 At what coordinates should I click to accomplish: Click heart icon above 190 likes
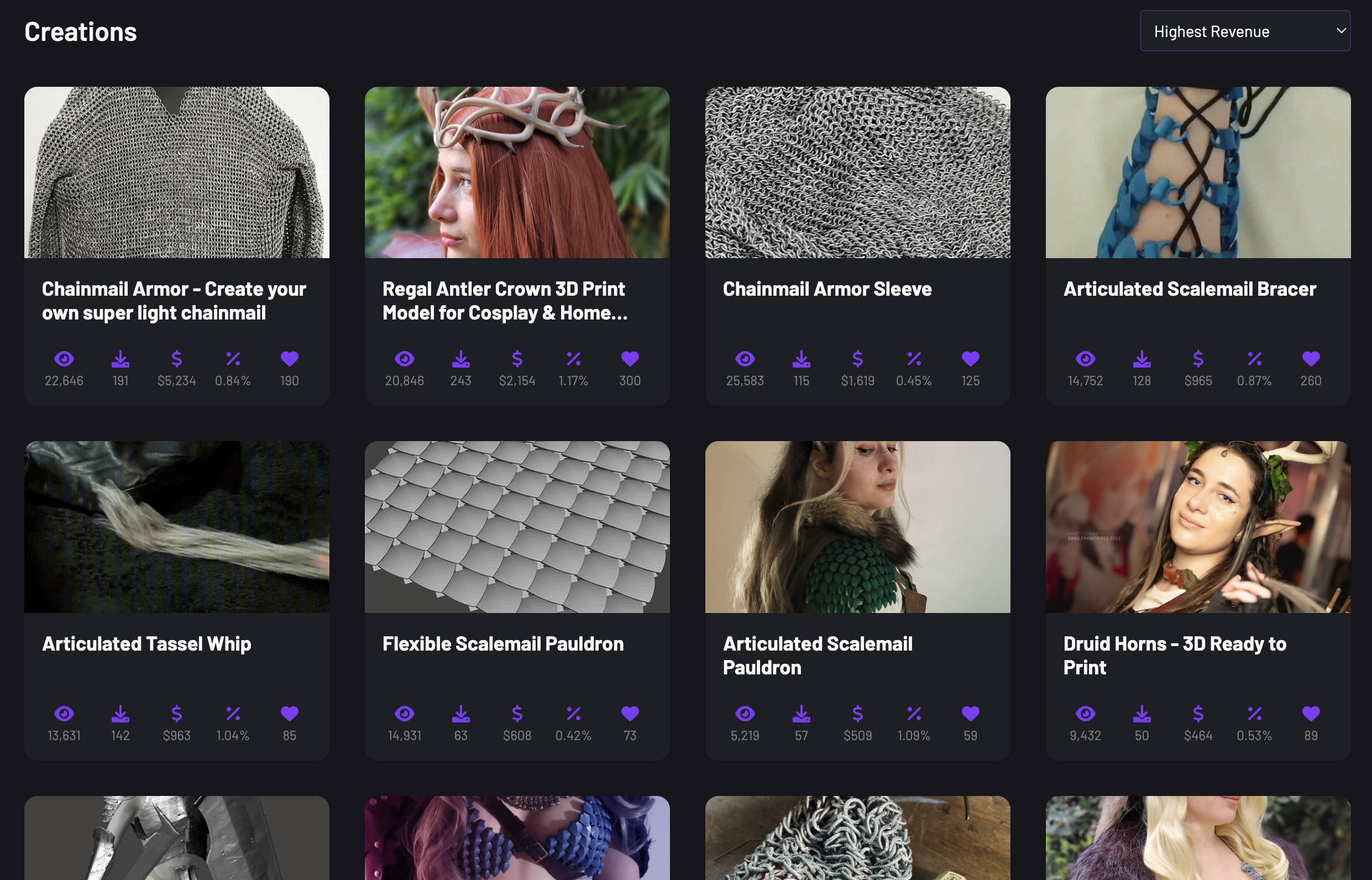click(x=289, y=359)
